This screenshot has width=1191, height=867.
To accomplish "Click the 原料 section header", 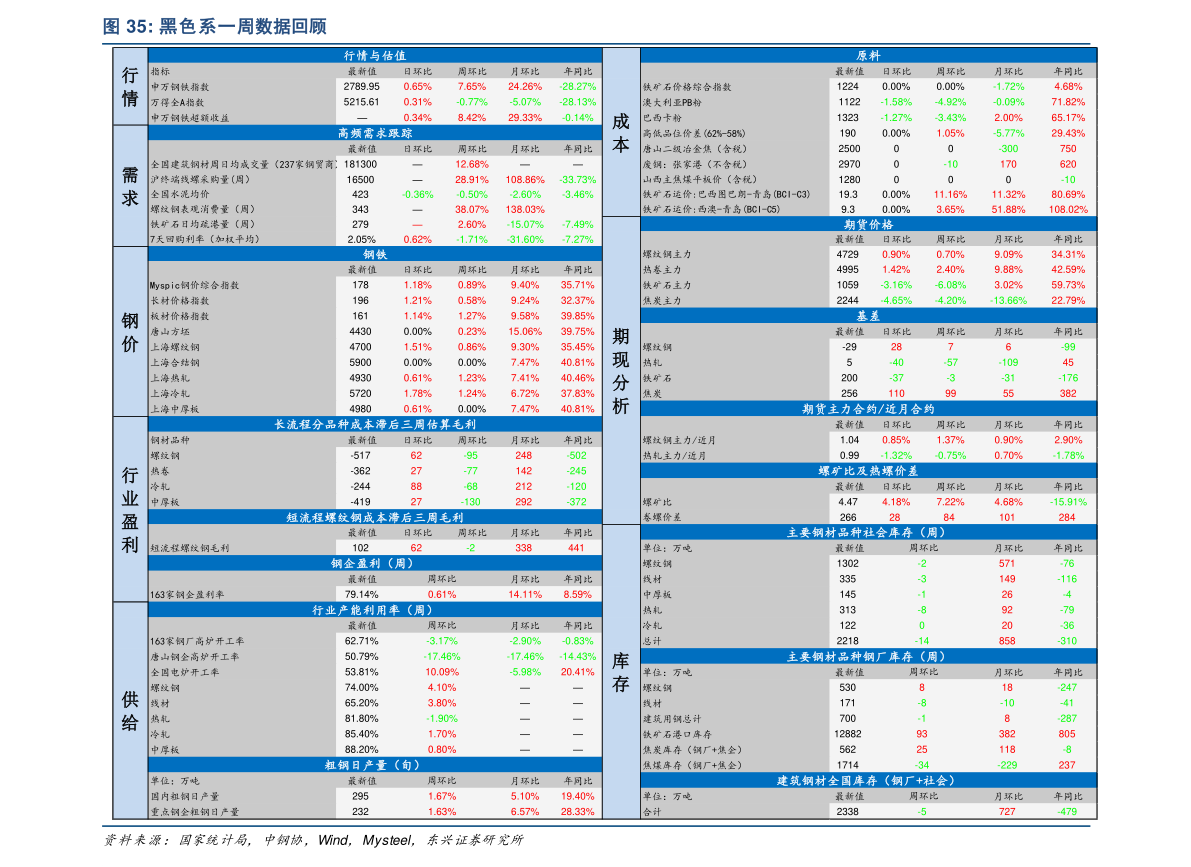I will [x=868, y=55].
